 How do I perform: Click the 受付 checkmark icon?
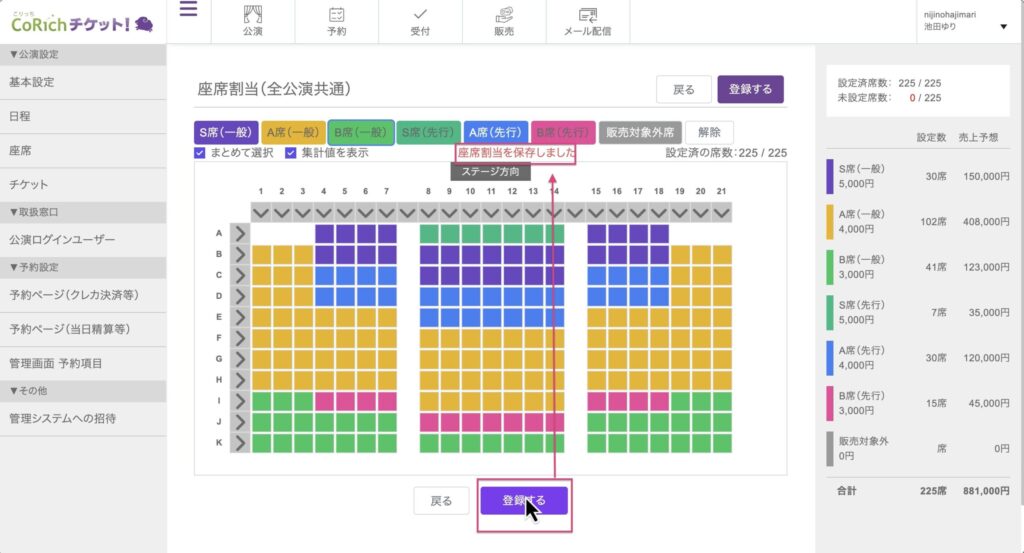(420, 15)
